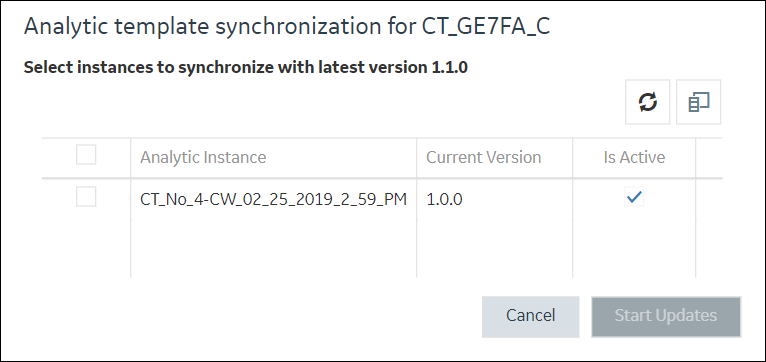Sort by Current Version column header
Viewport: 766px width, 362px height.
click(x=484, y=157)
